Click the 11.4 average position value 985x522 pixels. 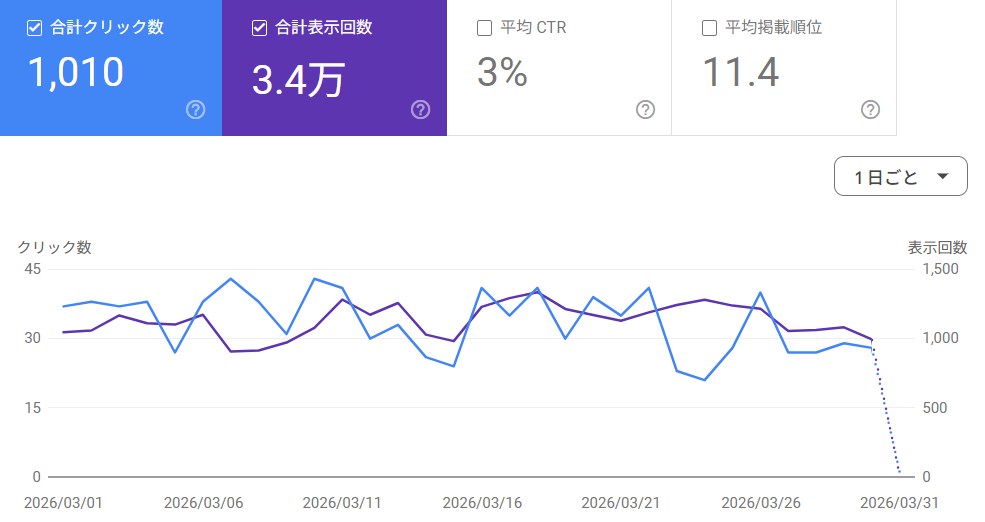pos(740,73)
